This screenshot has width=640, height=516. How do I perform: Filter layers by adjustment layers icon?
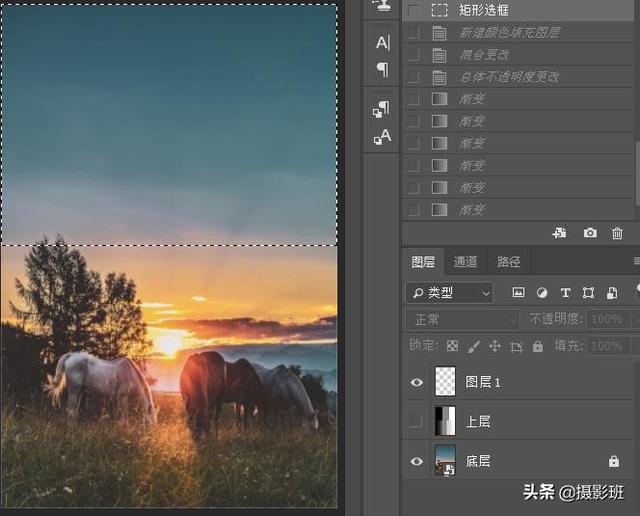pyautogui.click(x=542, y=293)
